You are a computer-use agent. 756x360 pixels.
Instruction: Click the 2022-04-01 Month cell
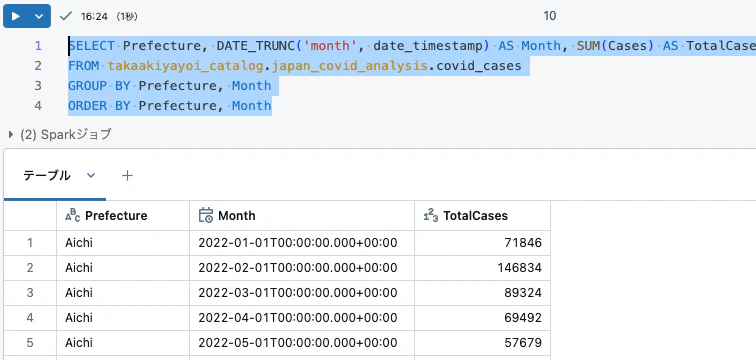[x=302, y=318]
